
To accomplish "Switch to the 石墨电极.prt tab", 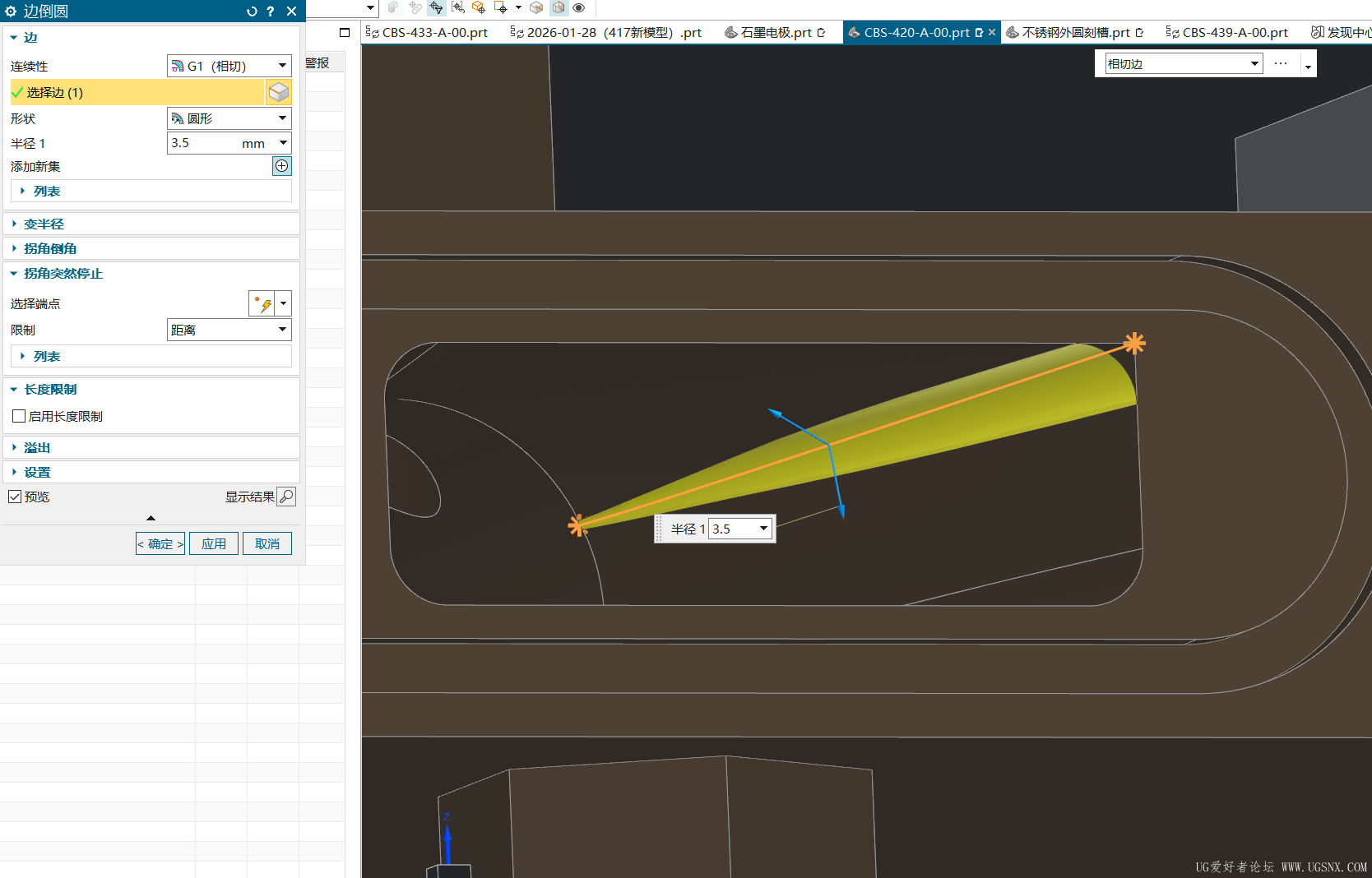I will [774, 32].
